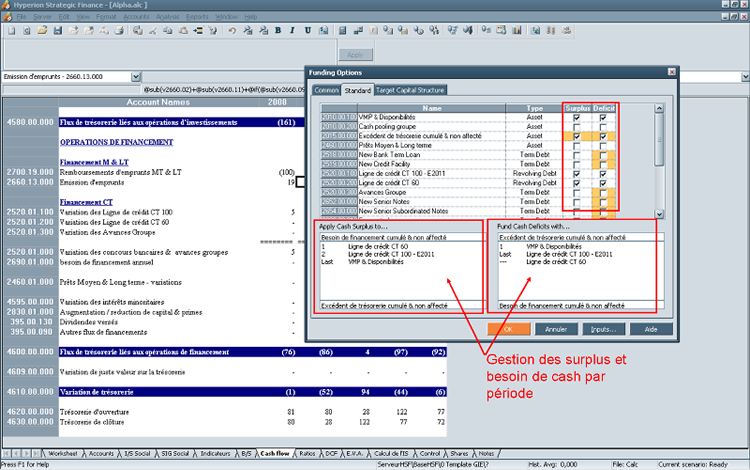Open the Accounts menu

pyautogui.click(x=136, y=17)
